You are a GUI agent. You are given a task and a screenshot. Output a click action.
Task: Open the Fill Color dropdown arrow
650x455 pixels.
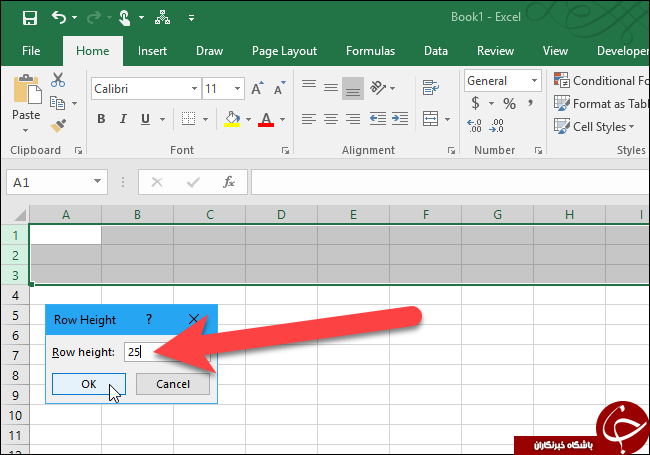(248, 120)
